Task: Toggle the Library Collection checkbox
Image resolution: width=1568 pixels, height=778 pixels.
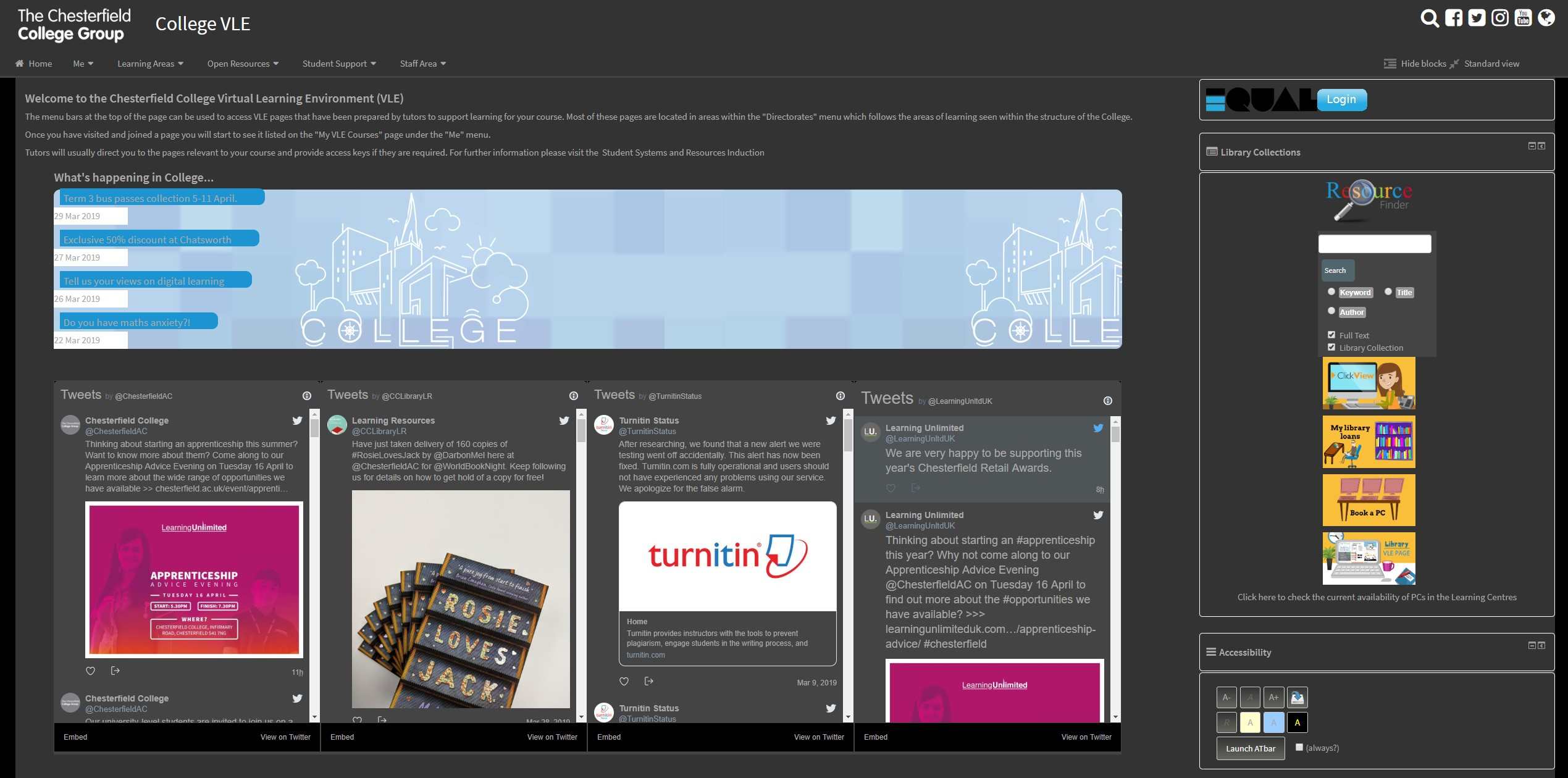Action: pyautogui.click(x=1331, y=347)
